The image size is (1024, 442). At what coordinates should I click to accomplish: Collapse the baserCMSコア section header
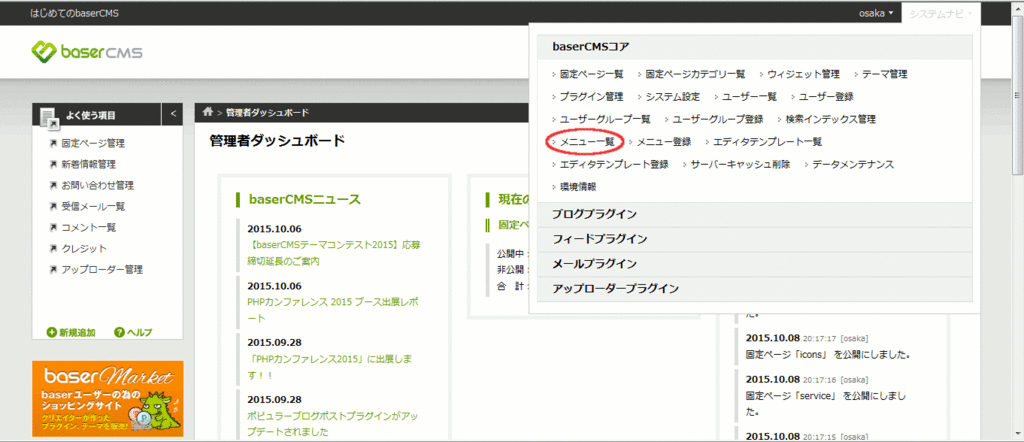(754, 46)
